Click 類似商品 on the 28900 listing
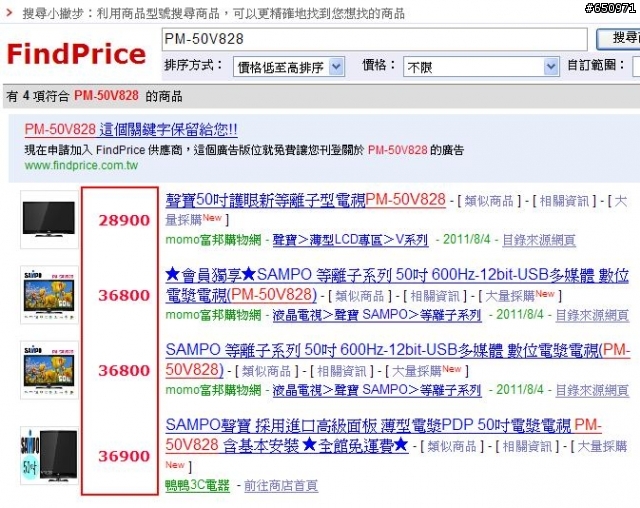Image resolution: width=640 pixels, height=508 pixels. point(489,201)
